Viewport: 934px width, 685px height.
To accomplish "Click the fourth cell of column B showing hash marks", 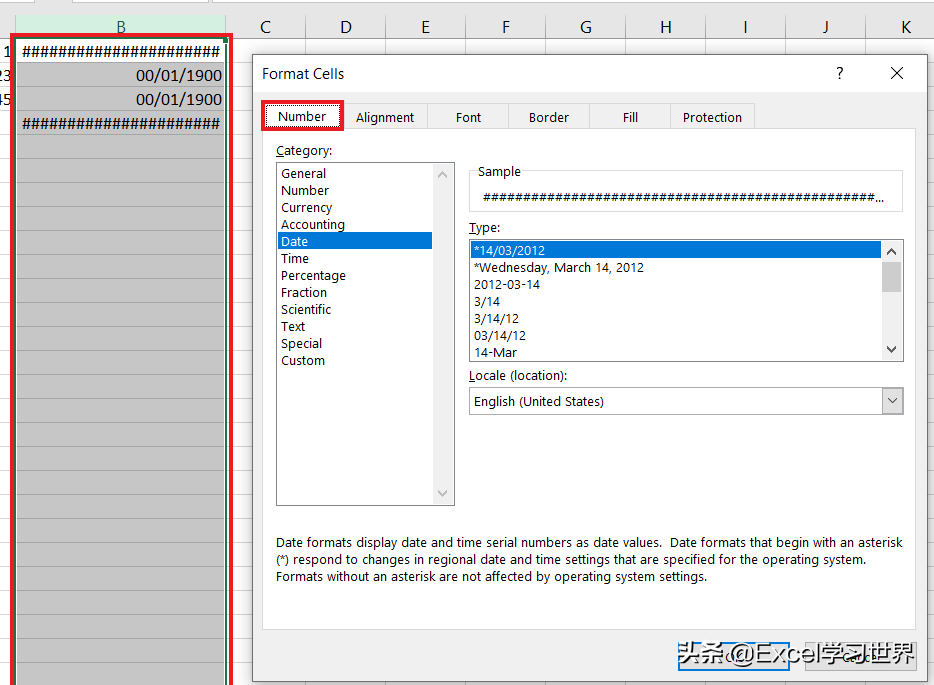I will pos(121,123).
